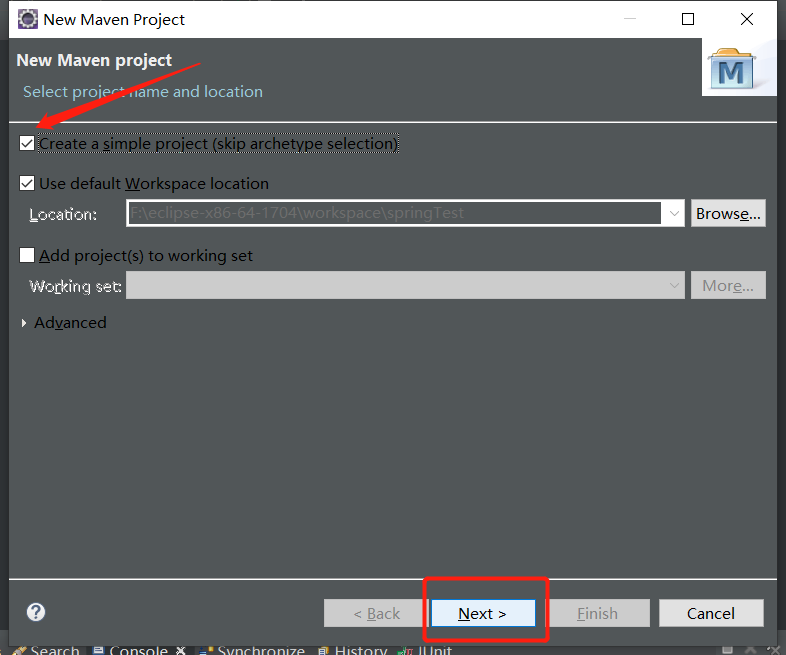
Task: Close the dialog with the X button
Action: pyautogui.click(x=746, y=19)
